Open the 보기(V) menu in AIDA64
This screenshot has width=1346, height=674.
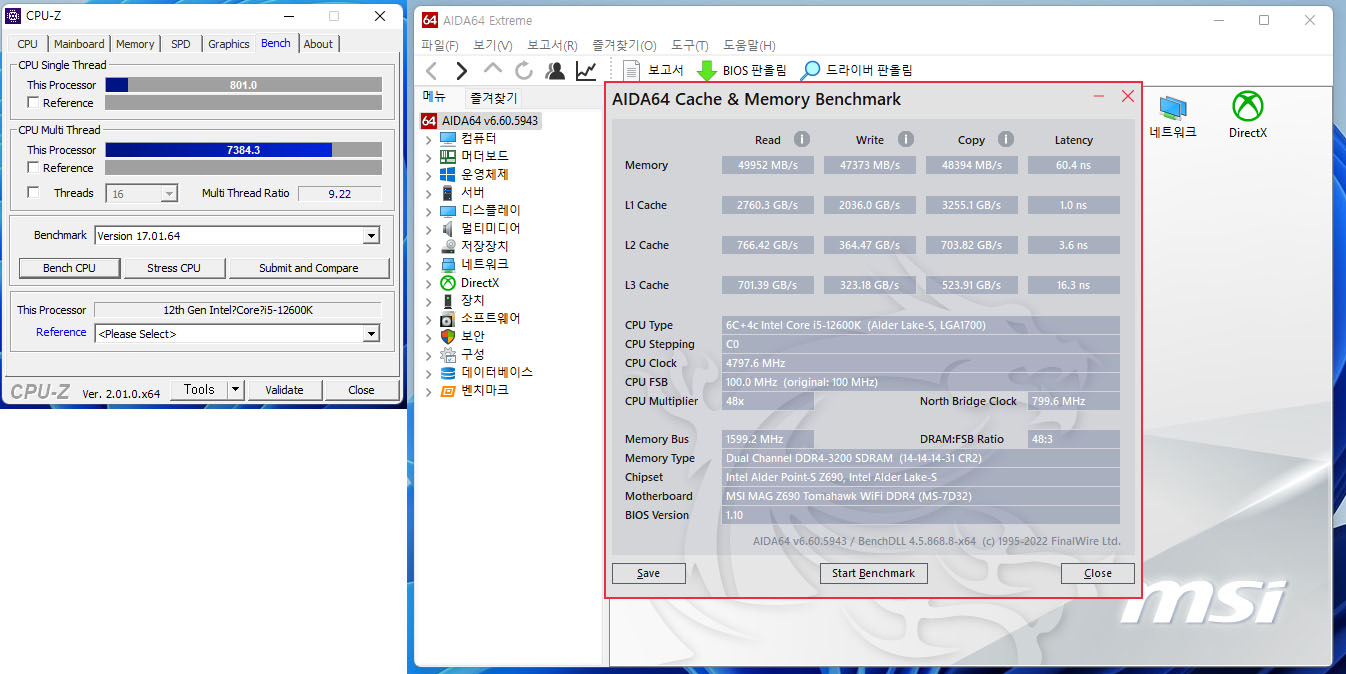493,45
